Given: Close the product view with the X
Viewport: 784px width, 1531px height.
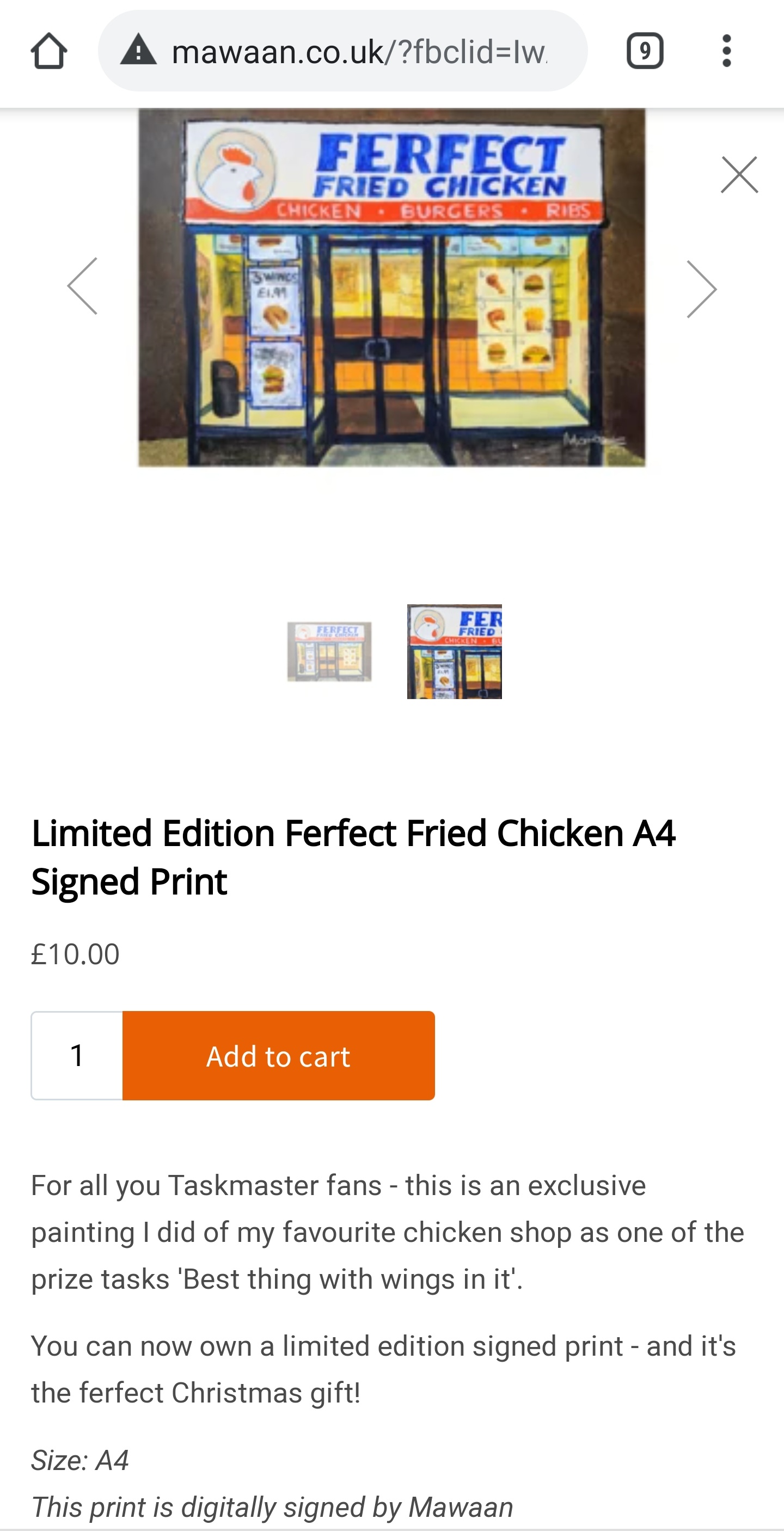Looking at the screenshot, I should tap(739, 175).
